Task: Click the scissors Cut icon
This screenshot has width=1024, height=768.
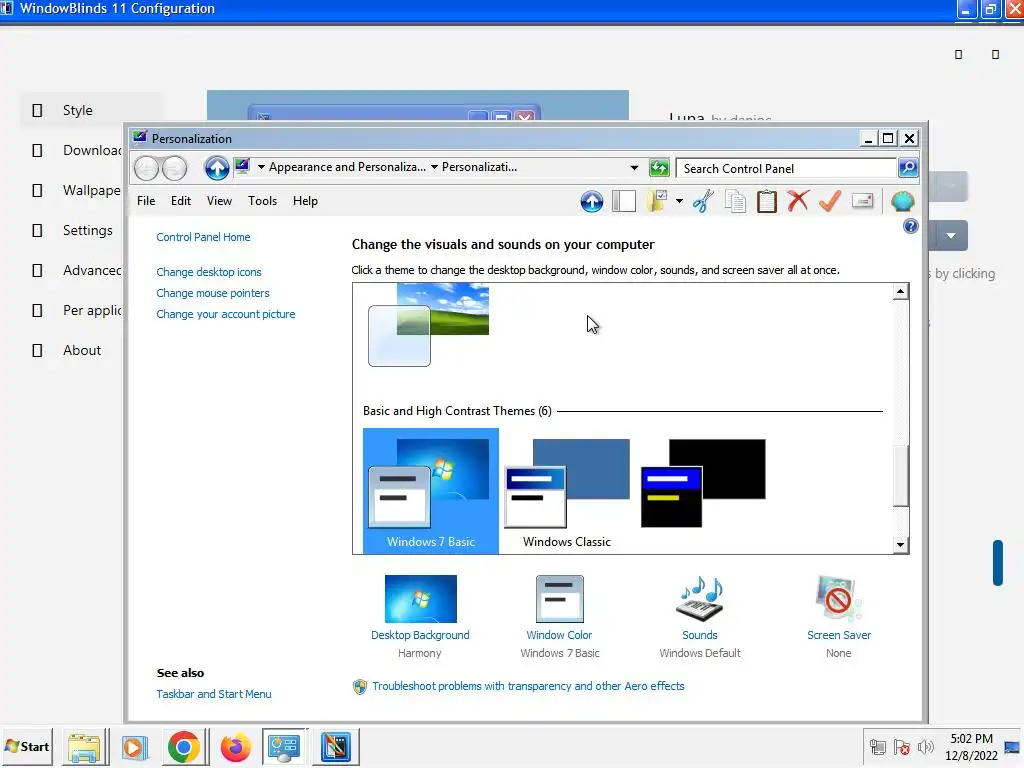Action: coord(703,201)
